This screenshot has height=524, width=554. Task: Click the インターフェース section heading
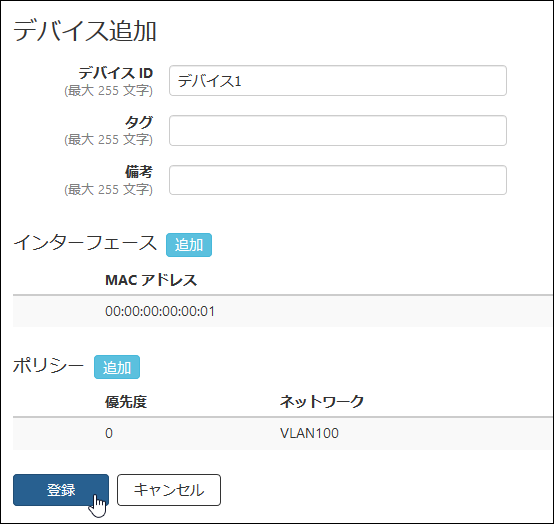click(x=85, y=243)
